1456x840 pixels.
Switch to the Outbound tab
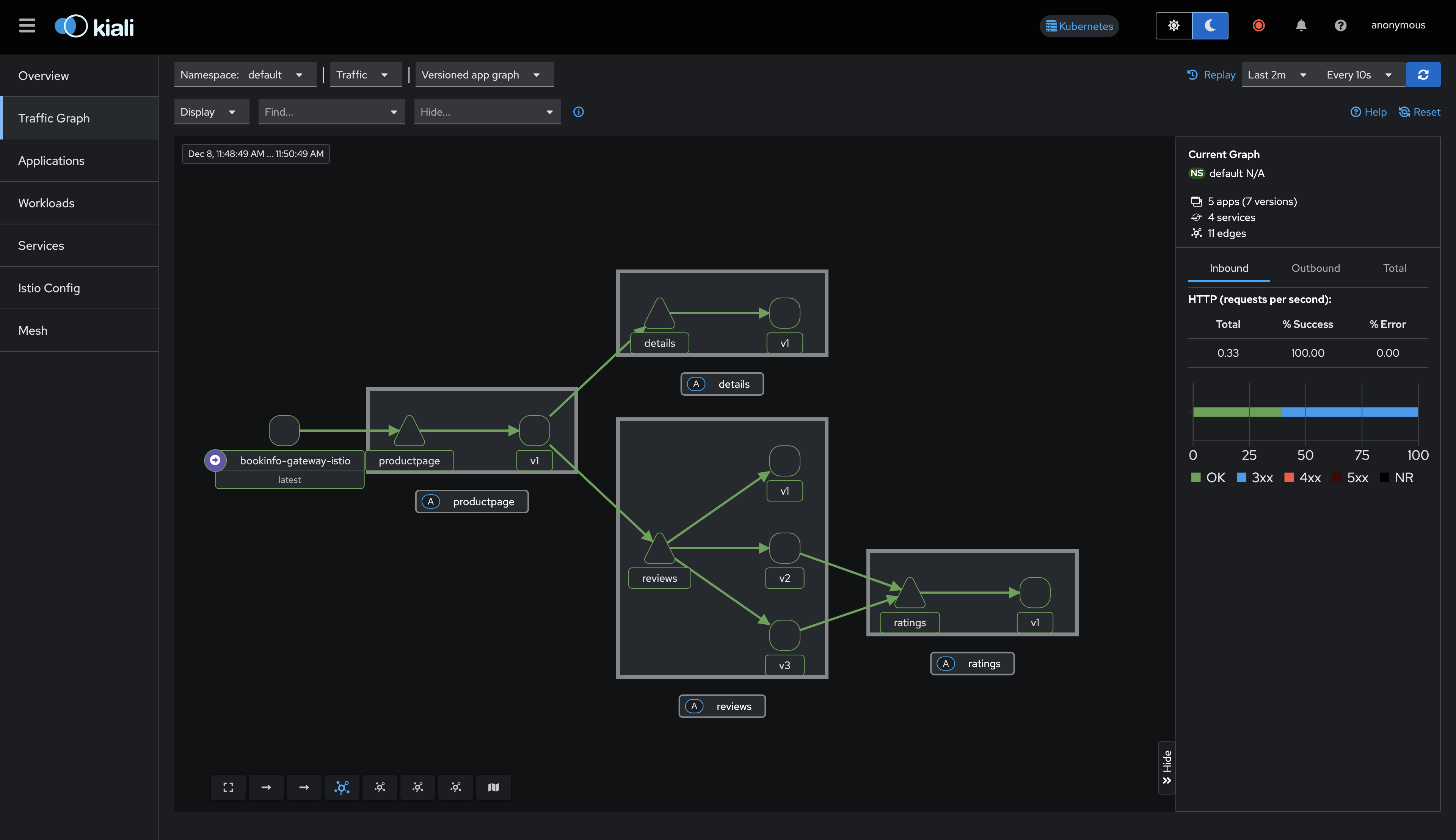pyautogui.click(x=1315, y=268)
